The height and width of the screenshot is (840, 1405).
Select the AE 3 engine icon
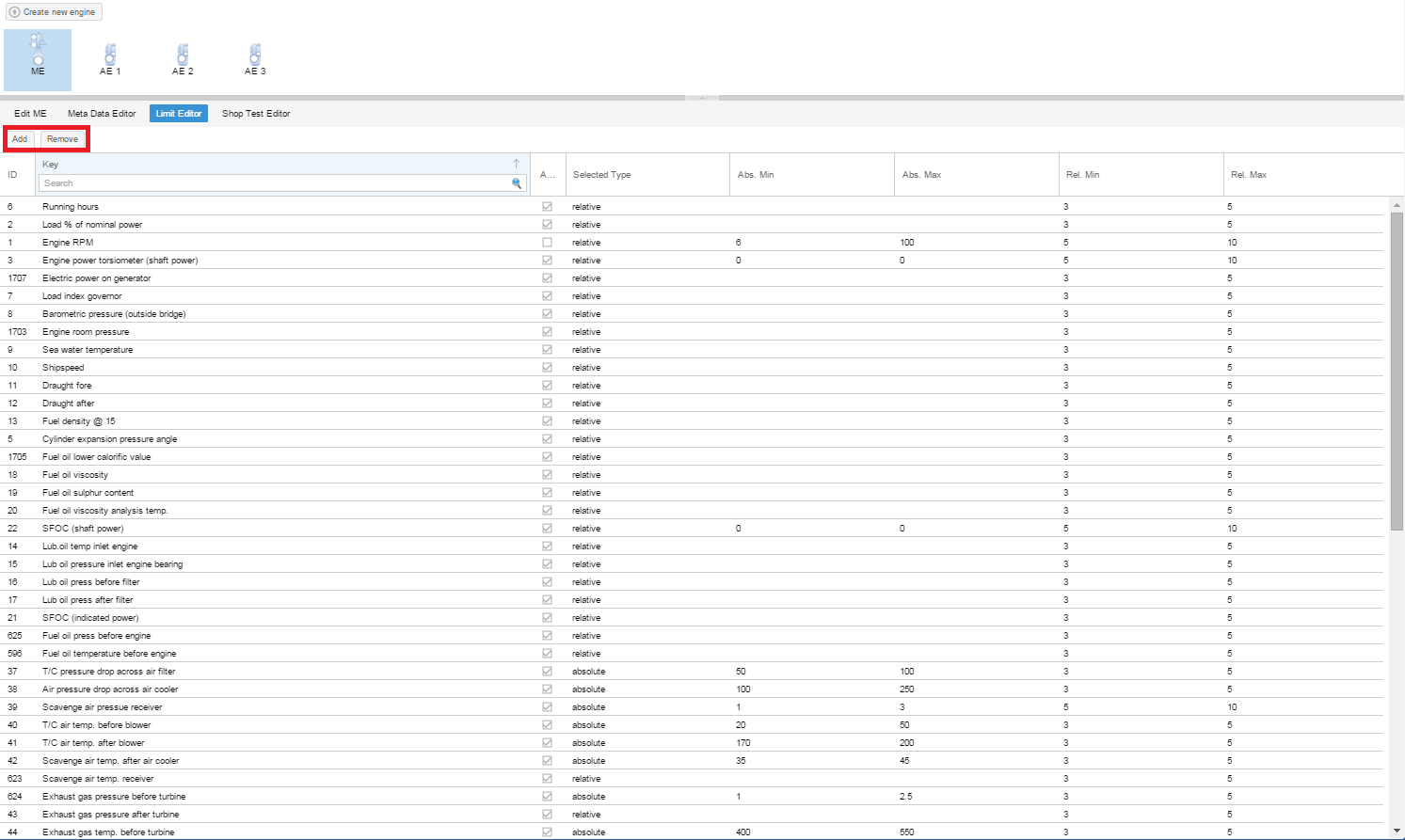pos(255,58)
